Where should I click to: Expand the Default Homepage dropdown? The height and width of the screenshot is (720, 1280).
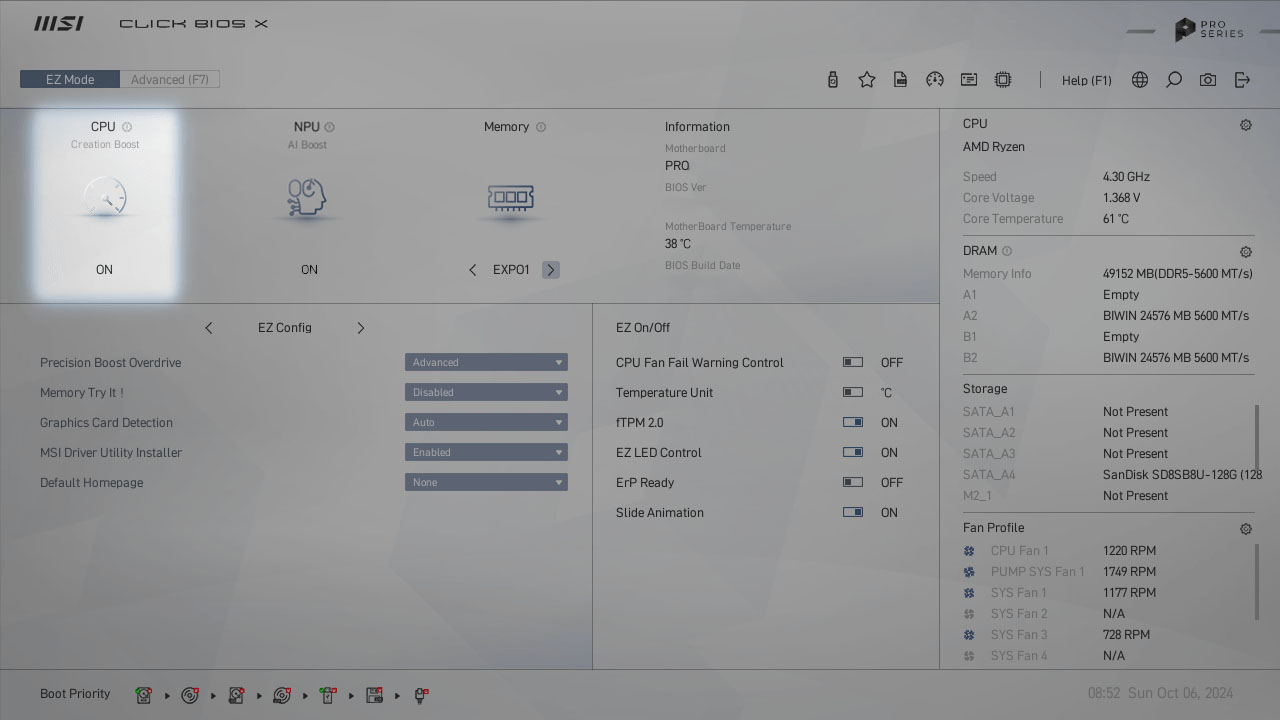click(x=486, y=483)
